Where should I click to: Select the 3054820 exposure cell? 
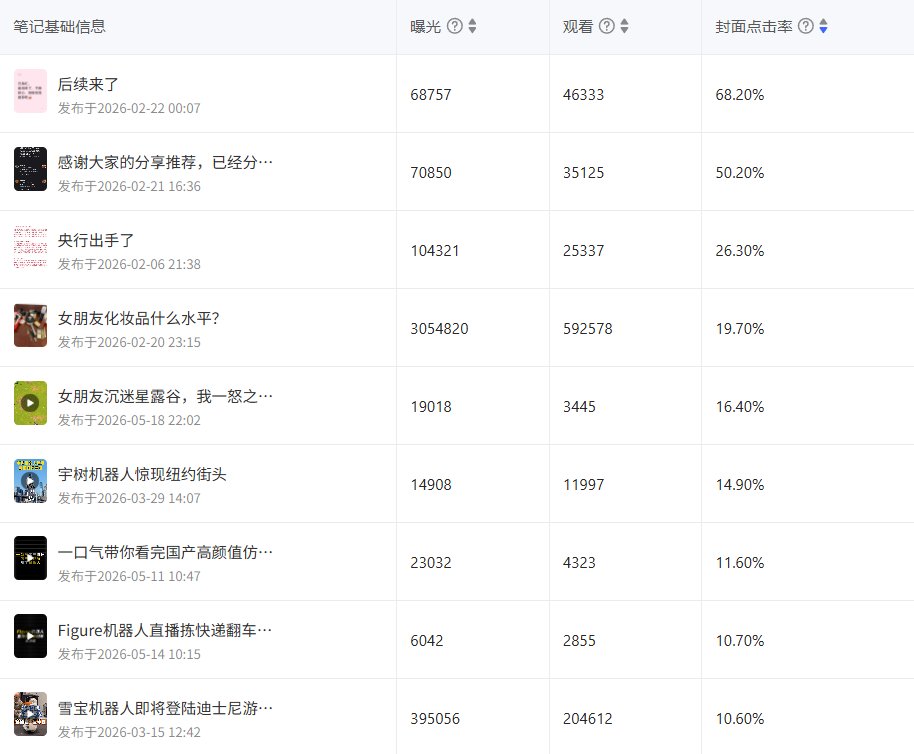pos(440,329)
